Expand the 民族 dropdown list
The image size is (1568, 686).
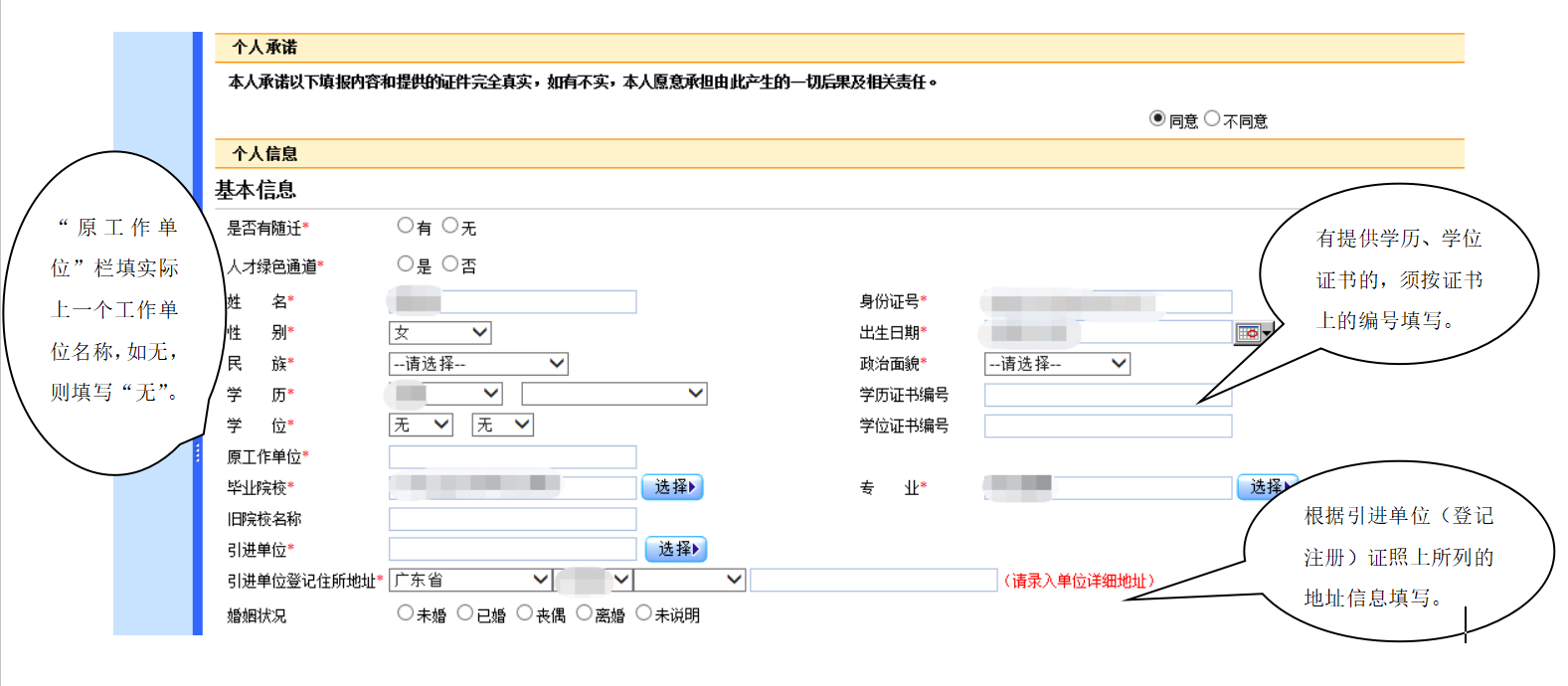(477, 364)
